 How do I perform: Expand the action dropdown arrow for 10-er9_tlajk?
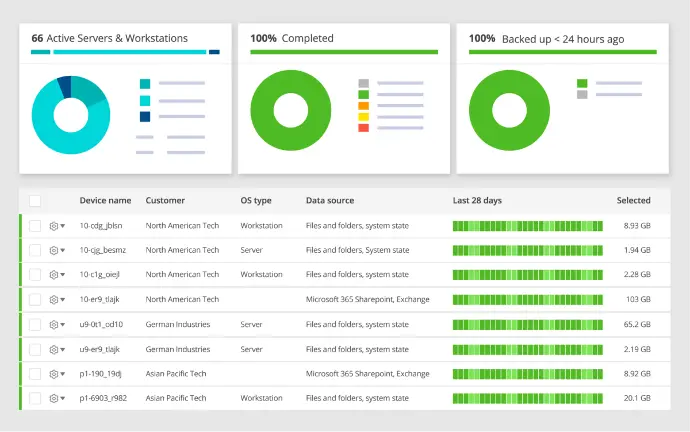pyautogui.click(x=63, y=300)
